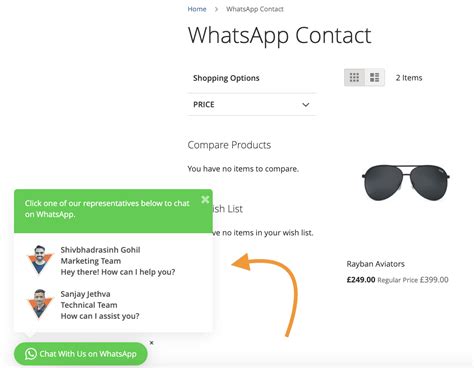Chat with Sanjay Jethva from Technical Team
The image size is (474, 368).
pyautogui.click(x=113, y=305)
